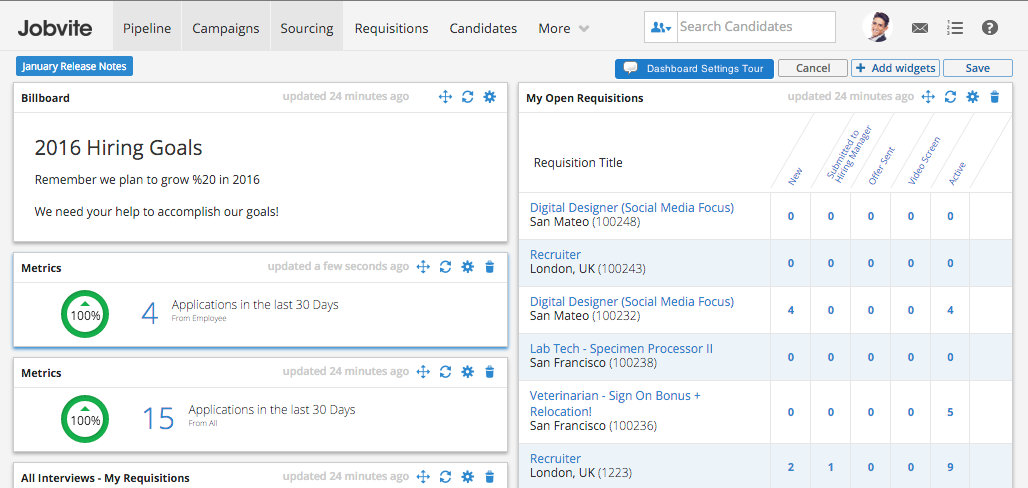Click the 100% progress ring for Employee applications
This screenshot has height=488, width=1028.
[85, 314]
